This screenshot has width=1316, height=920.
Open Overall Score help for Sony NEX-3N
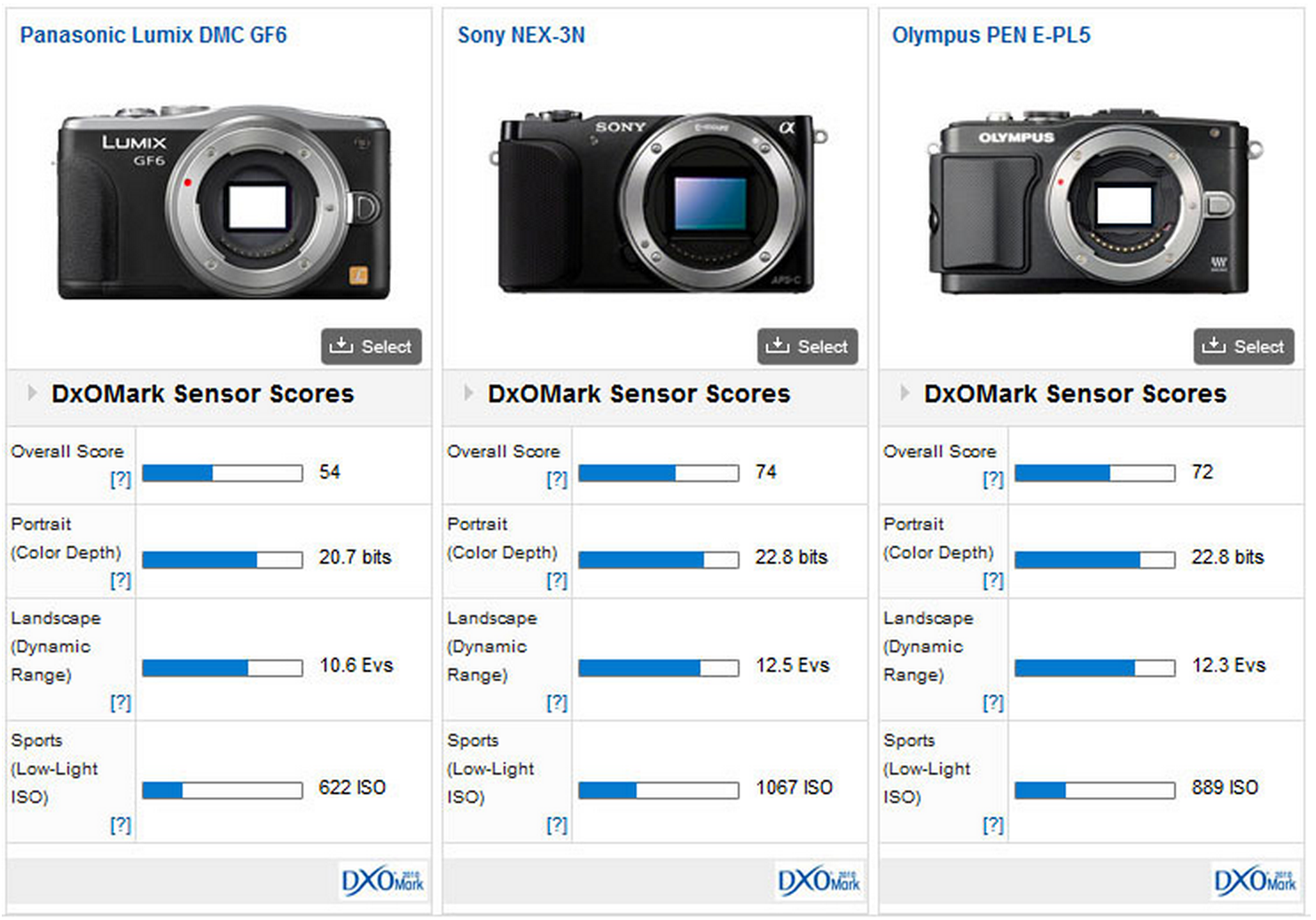click(557, 479)
